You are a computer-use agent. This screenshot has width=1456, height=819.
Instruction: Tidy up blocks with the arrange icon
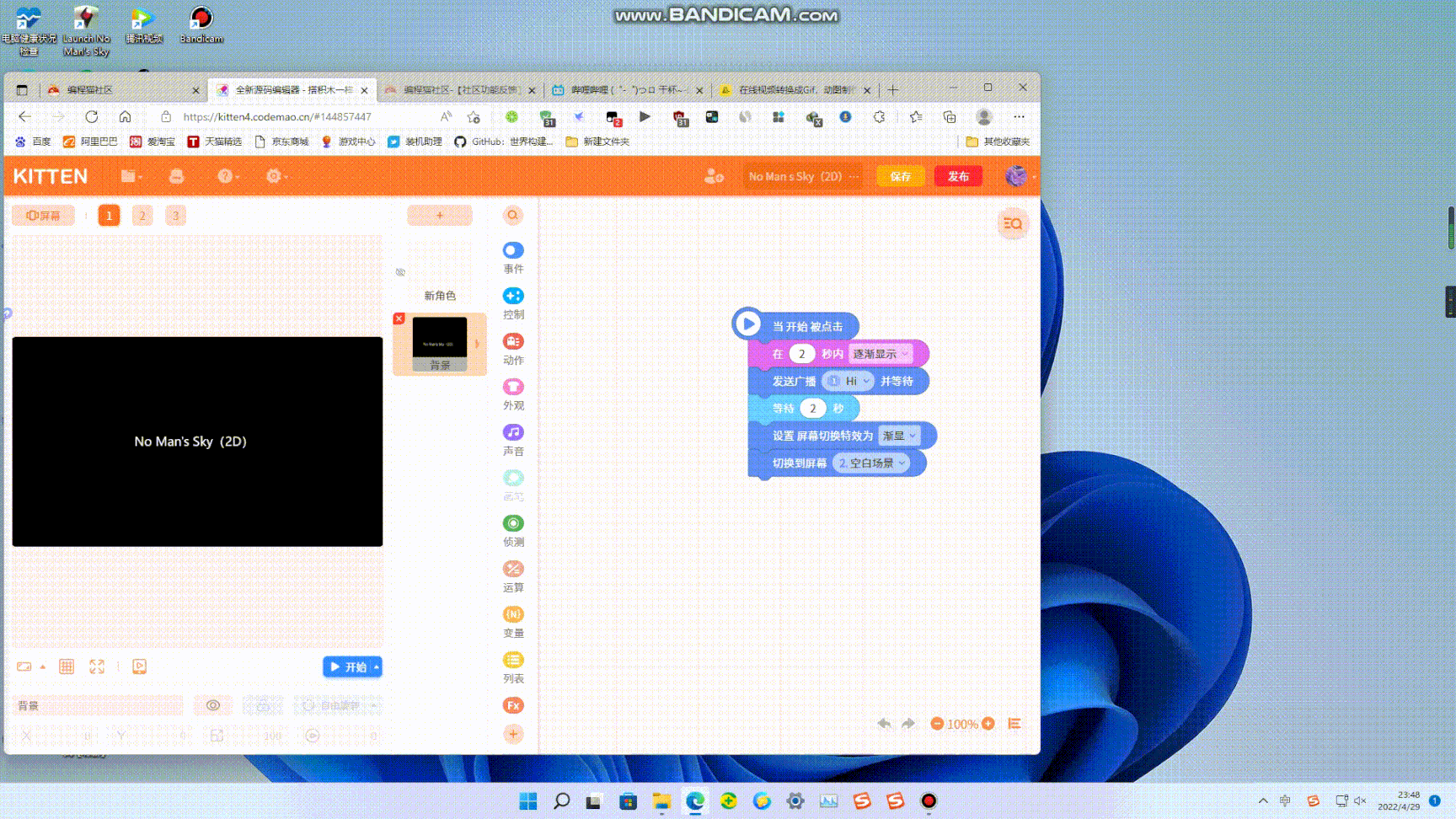pyautogui.click(x=1014, y=724)
